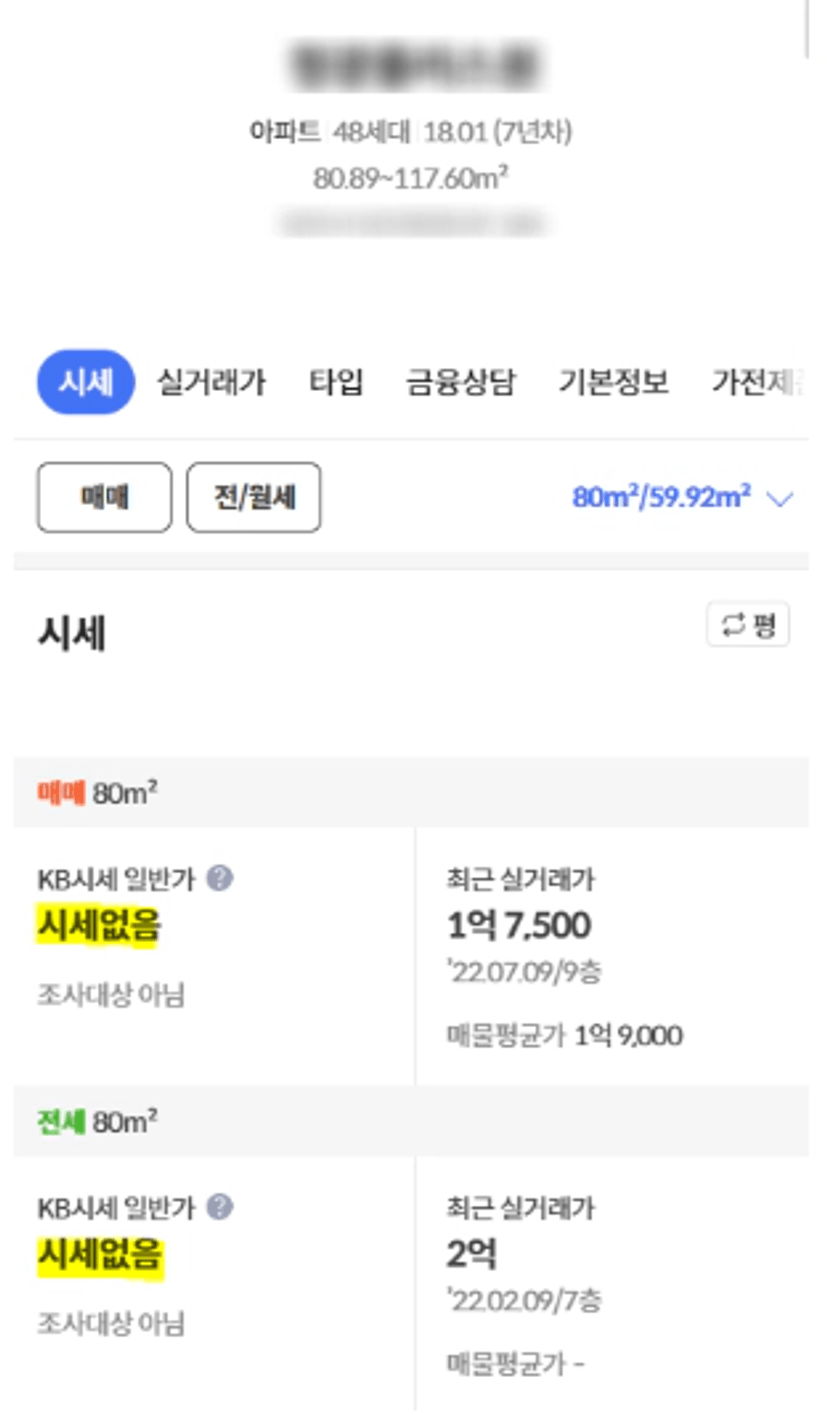Open the 타입 tab
Image resolution: width=827 pixels, height=1415 pixels.
[336, 382]
